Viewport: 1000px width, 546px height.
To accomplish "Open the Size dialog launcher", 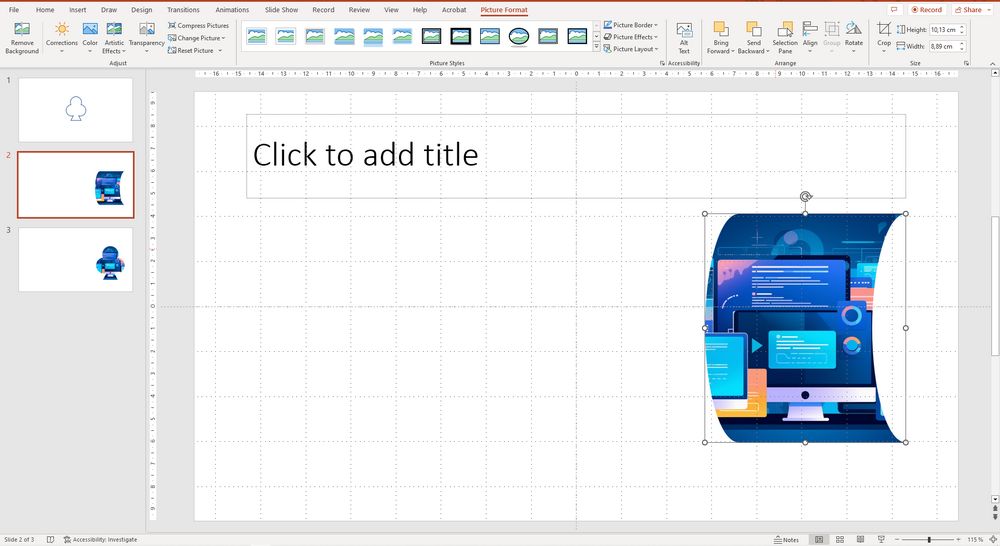I will click(966, 63).
